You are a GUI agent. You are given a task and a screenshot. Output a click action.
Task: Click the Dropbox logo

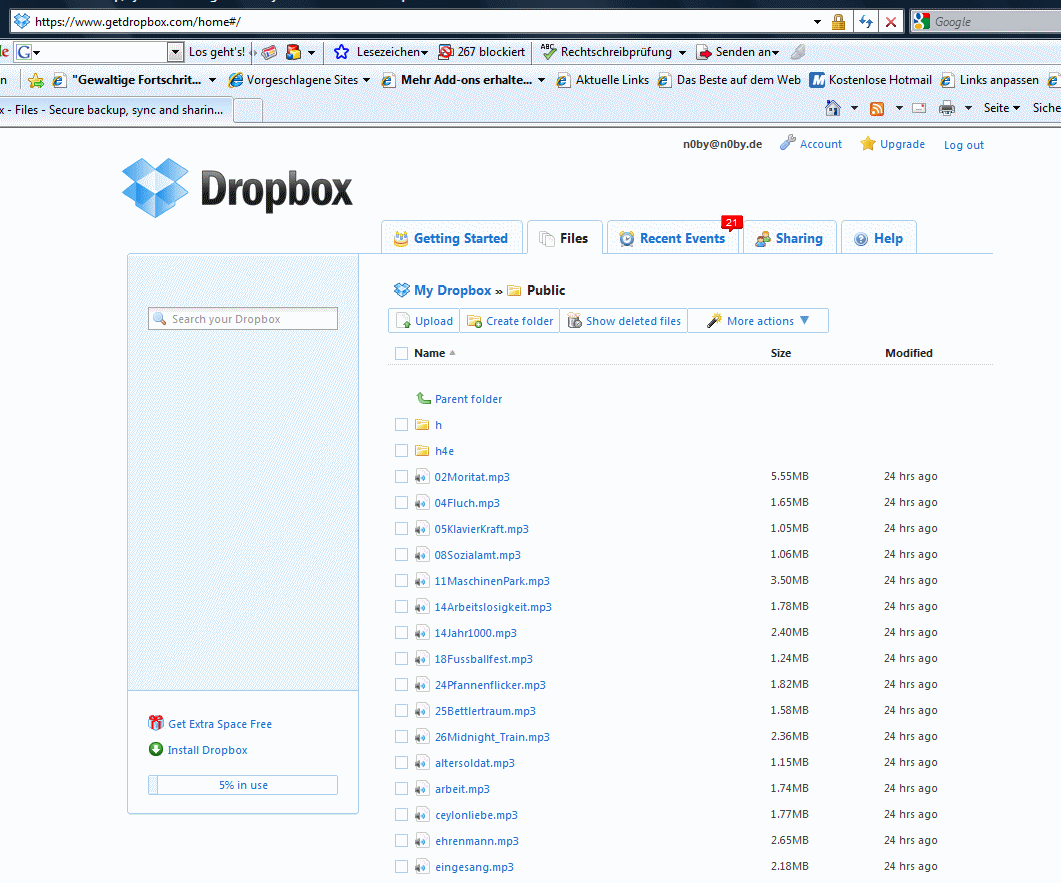tap(237, 188)
